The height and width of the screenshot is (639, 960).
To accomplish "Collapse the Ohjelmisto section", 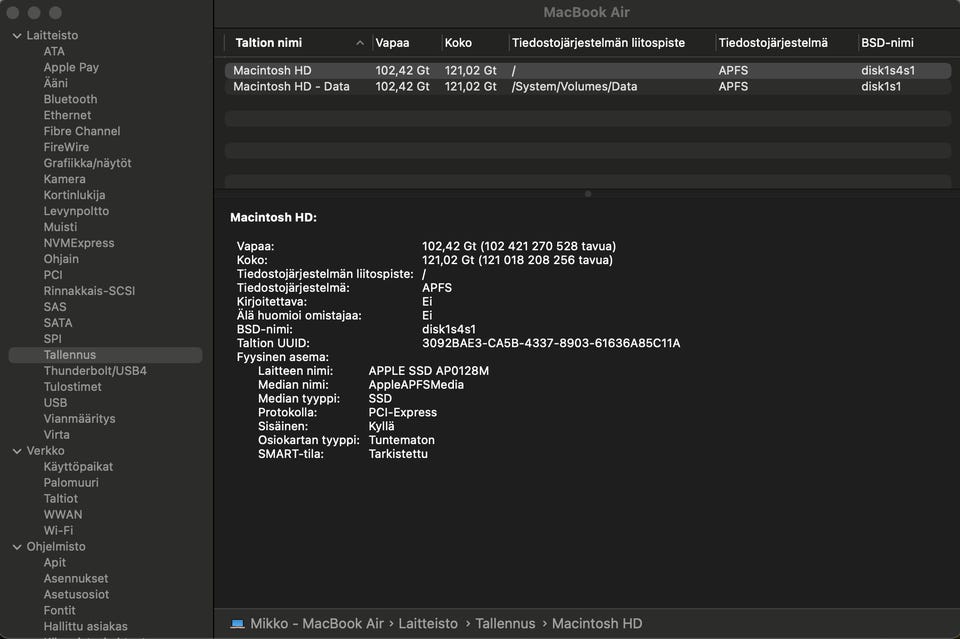I will 17,547.
